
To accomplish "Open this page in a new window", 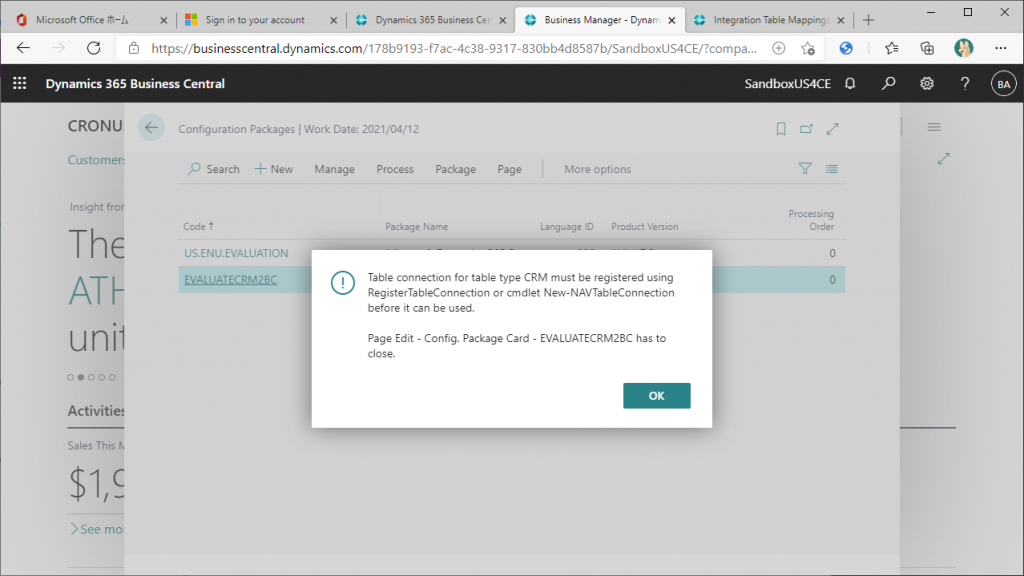I will tap(806, 129).
